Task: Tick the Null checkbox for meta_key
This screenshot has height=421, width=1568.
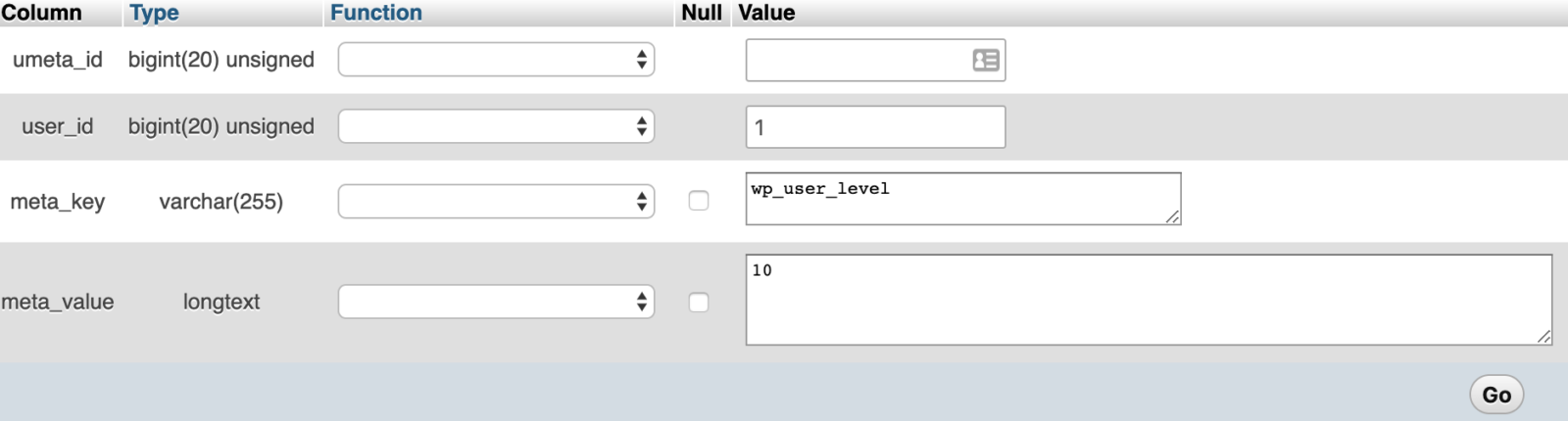Action: pyautogui.click(x=699, y=201)
